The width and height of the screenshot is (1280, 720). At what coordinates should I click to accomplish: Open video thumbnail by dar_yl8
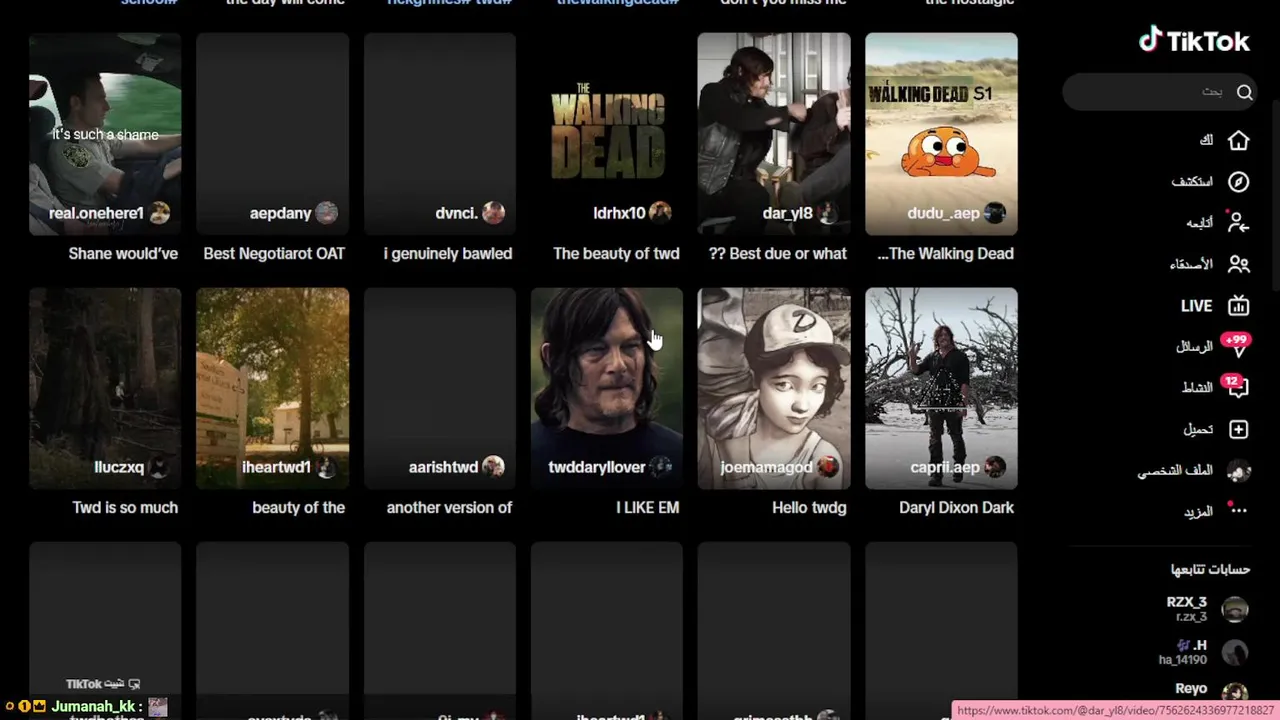click(x=774, y=133)
